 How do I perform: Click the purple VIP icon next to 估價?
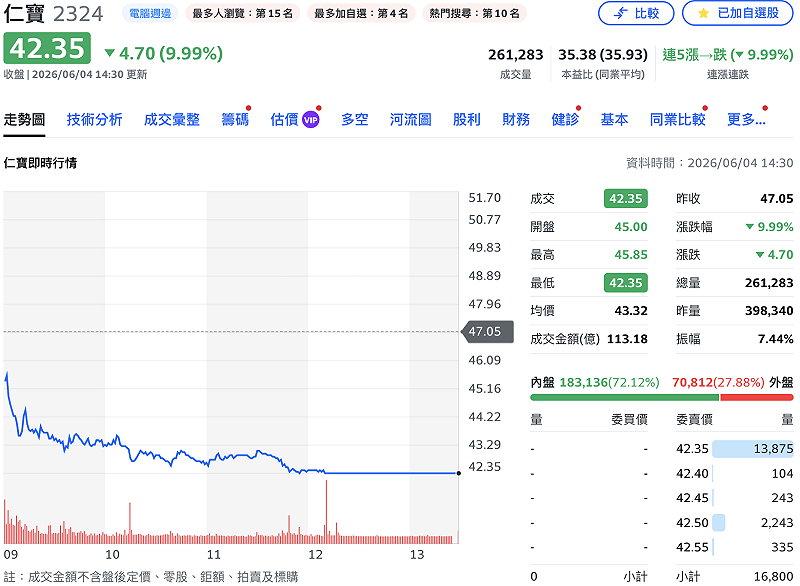click(x=311, y=120)
